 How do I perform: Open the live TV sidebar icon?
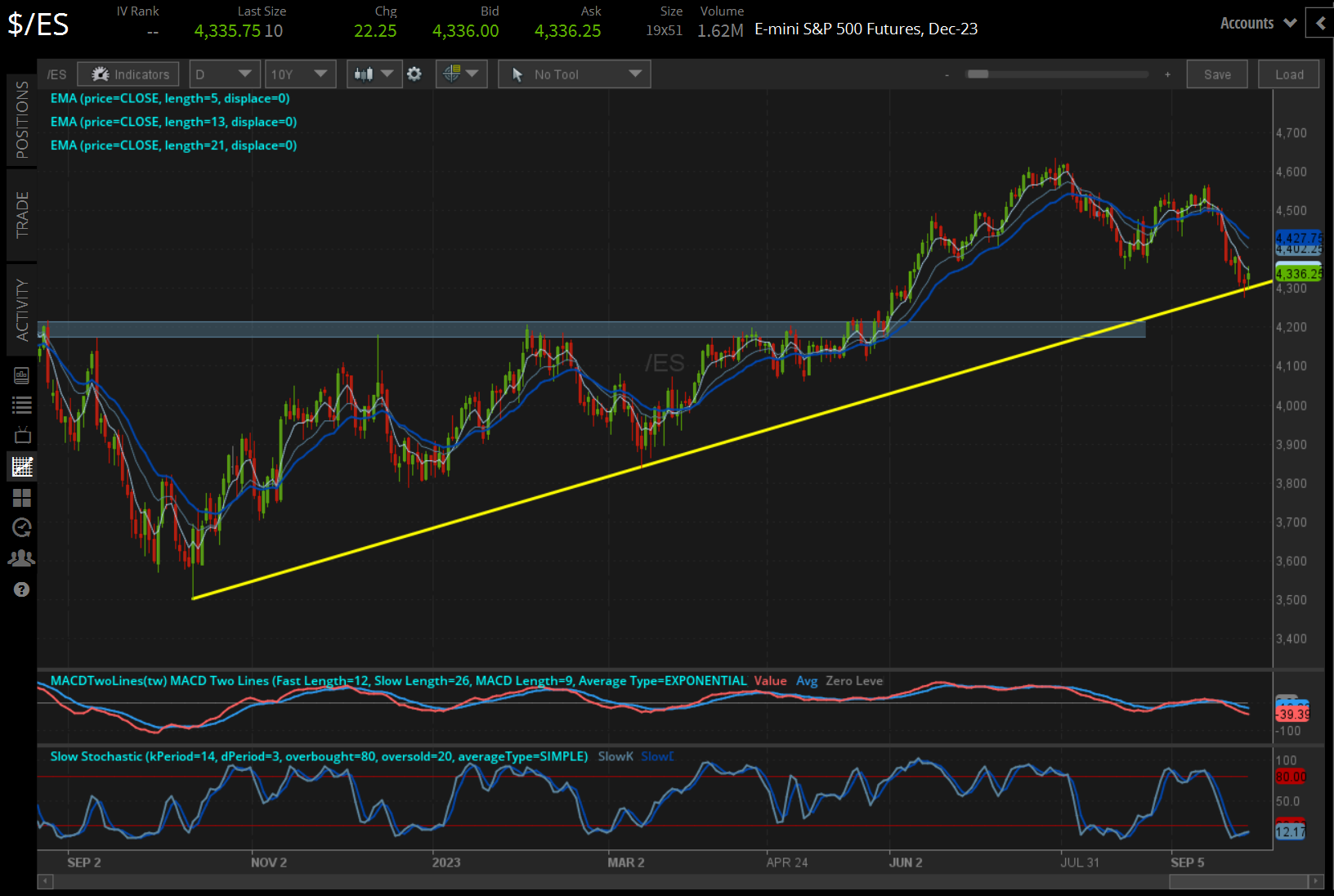(x=22, y=435)
